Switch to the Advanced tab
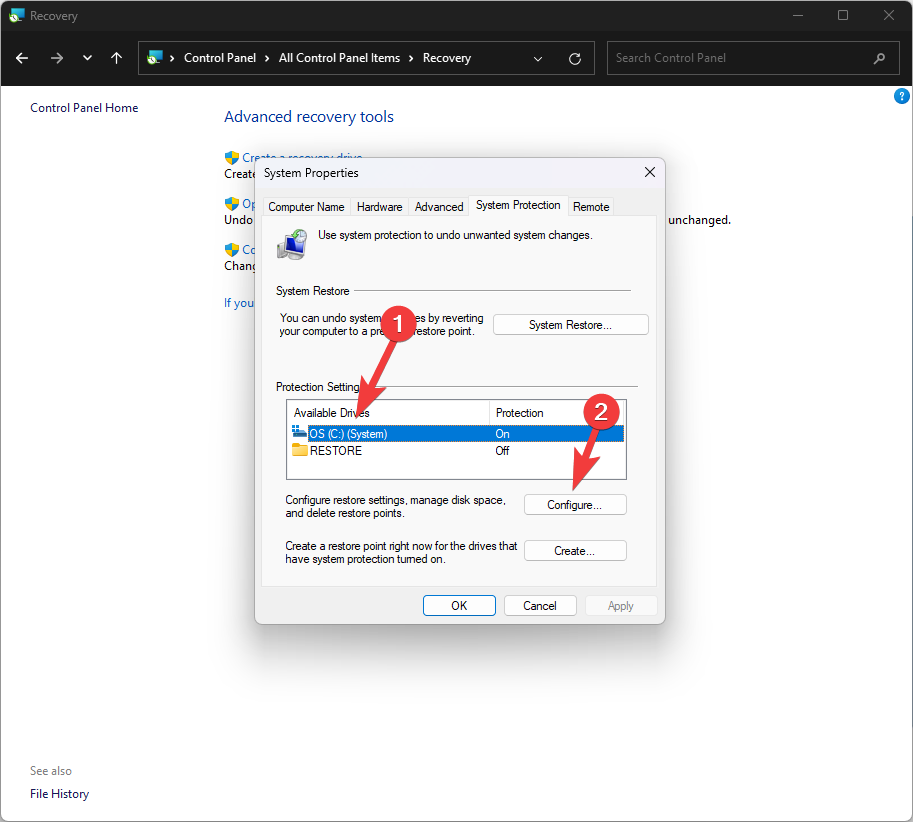The image size is (913, 822). point(439,207)
